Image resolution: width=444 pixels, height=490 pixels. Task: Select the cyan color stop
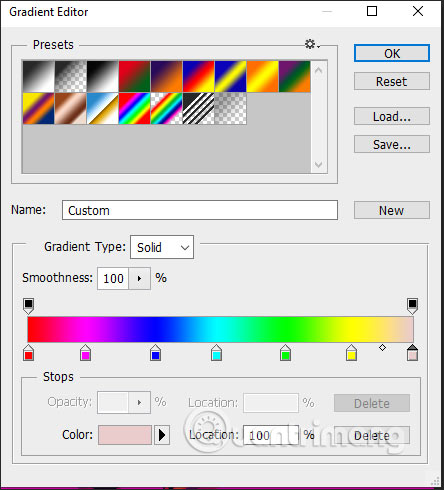(216, 353)
